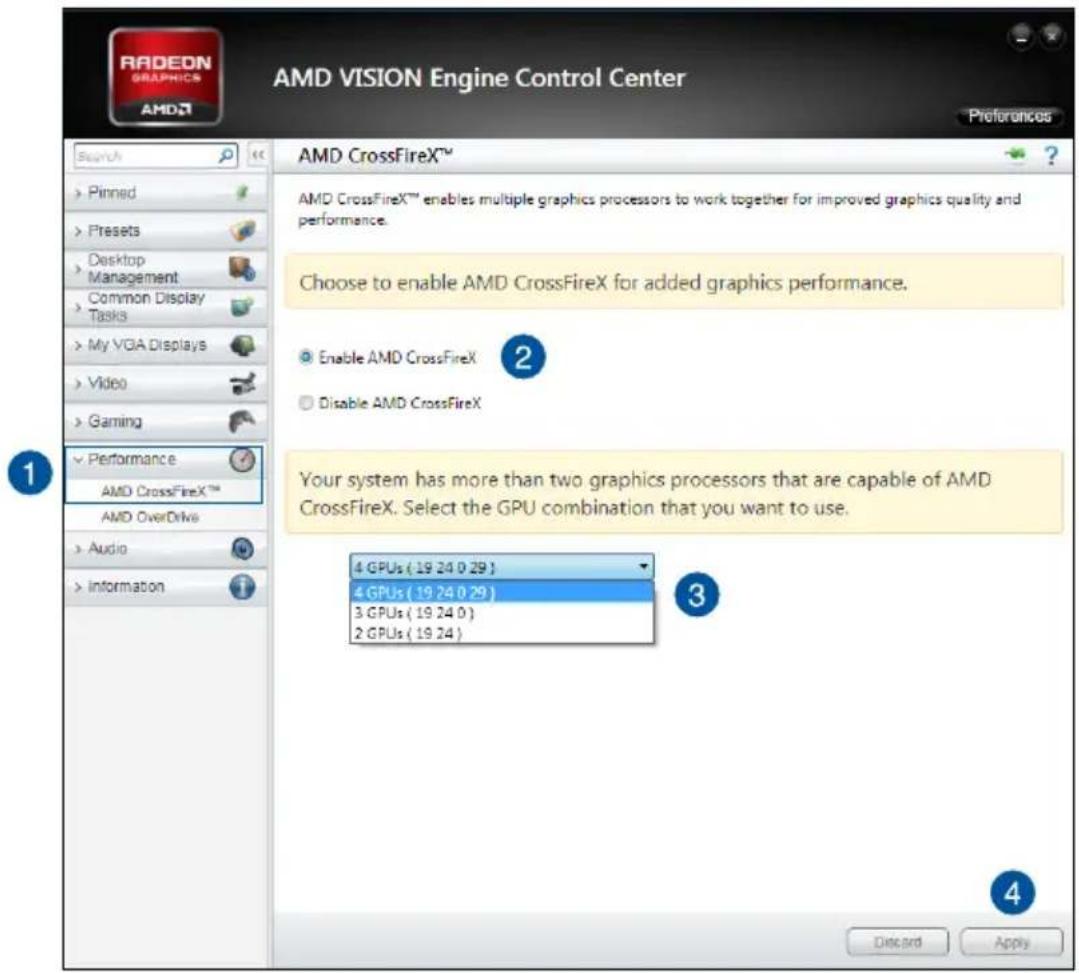1079x973 pixels.
Task: Choose 3 GPUs (19 24 0) option
Action: [x=502, y=612]
